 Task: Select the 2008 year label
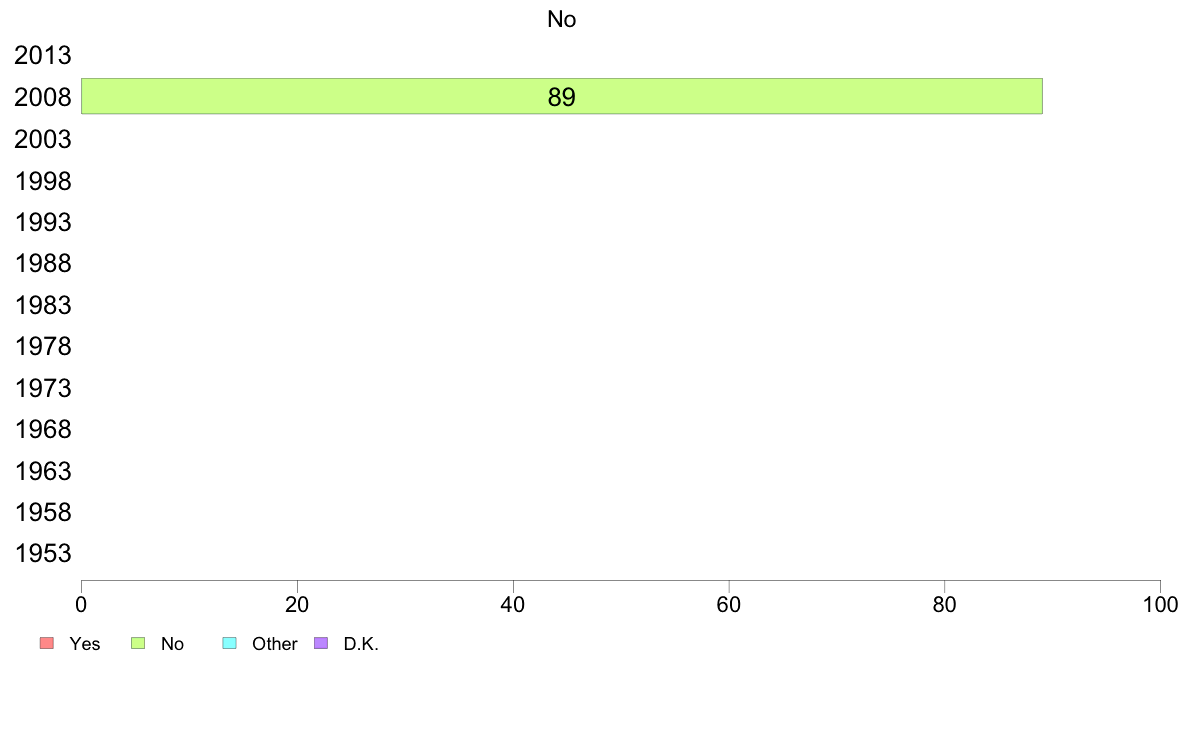[42, 97]
